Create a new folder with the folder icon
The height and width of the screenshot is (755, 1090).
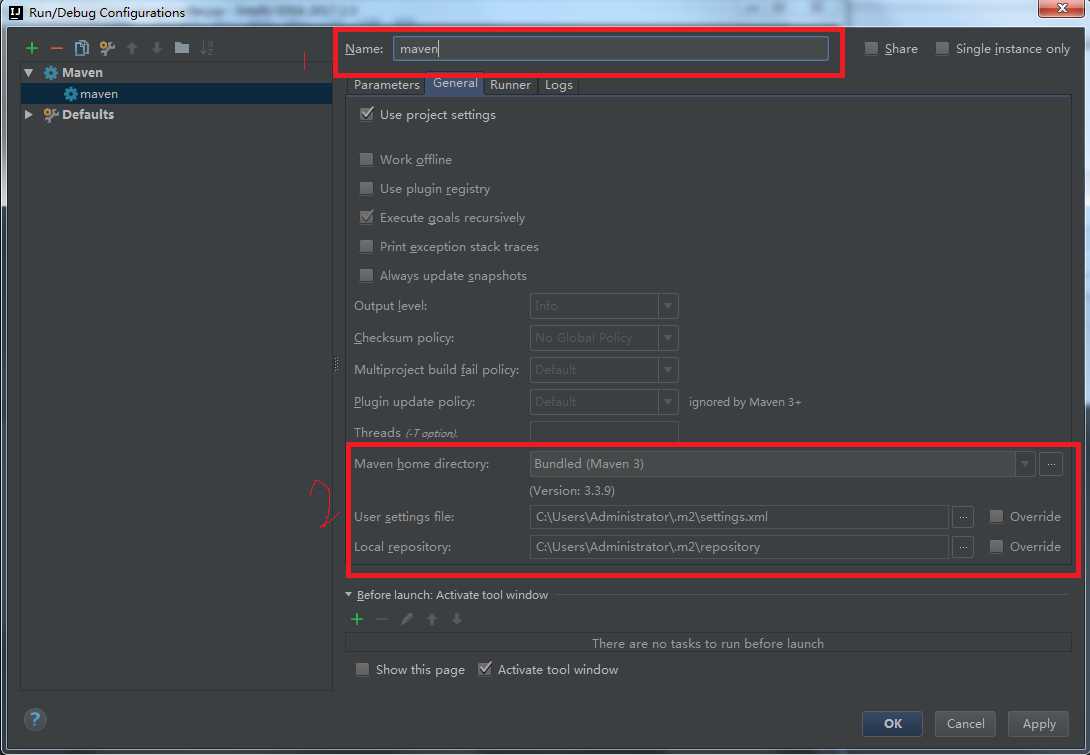click(182, 48)
